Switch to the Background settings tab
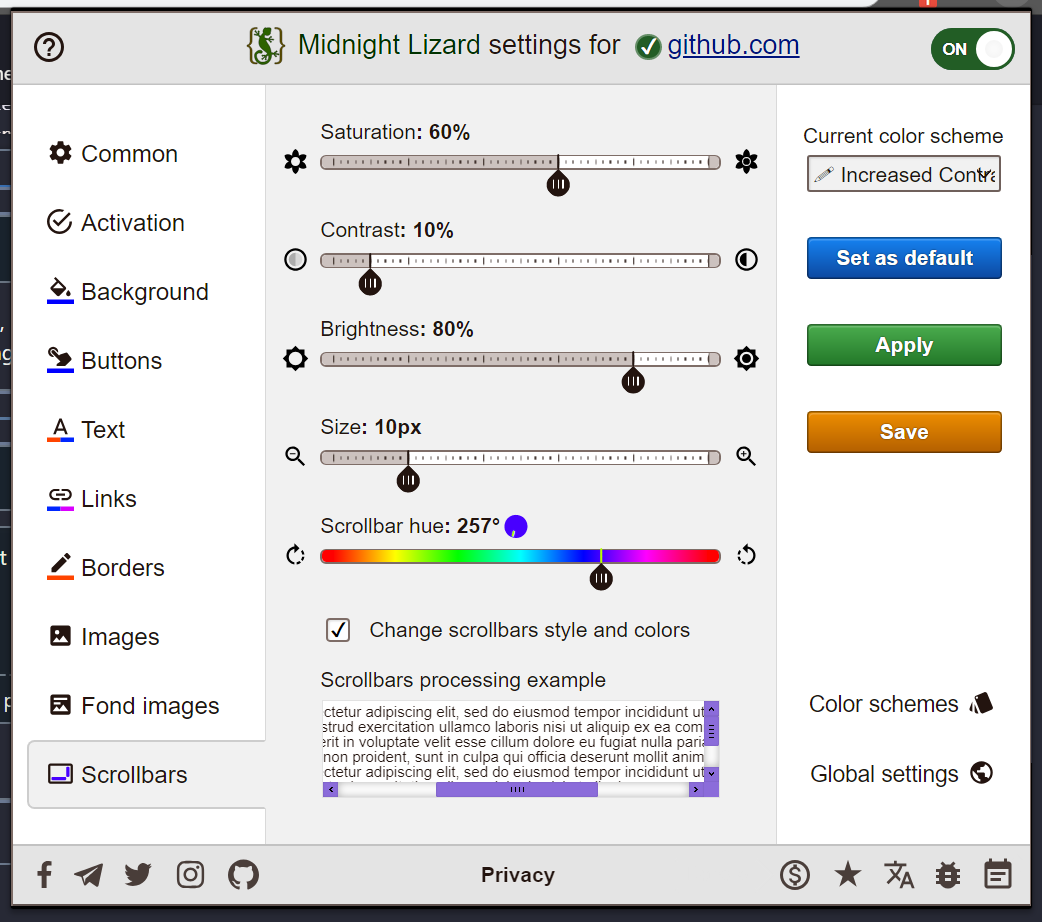This screenshot has height=922, width=1042. (x=147, y=292)
